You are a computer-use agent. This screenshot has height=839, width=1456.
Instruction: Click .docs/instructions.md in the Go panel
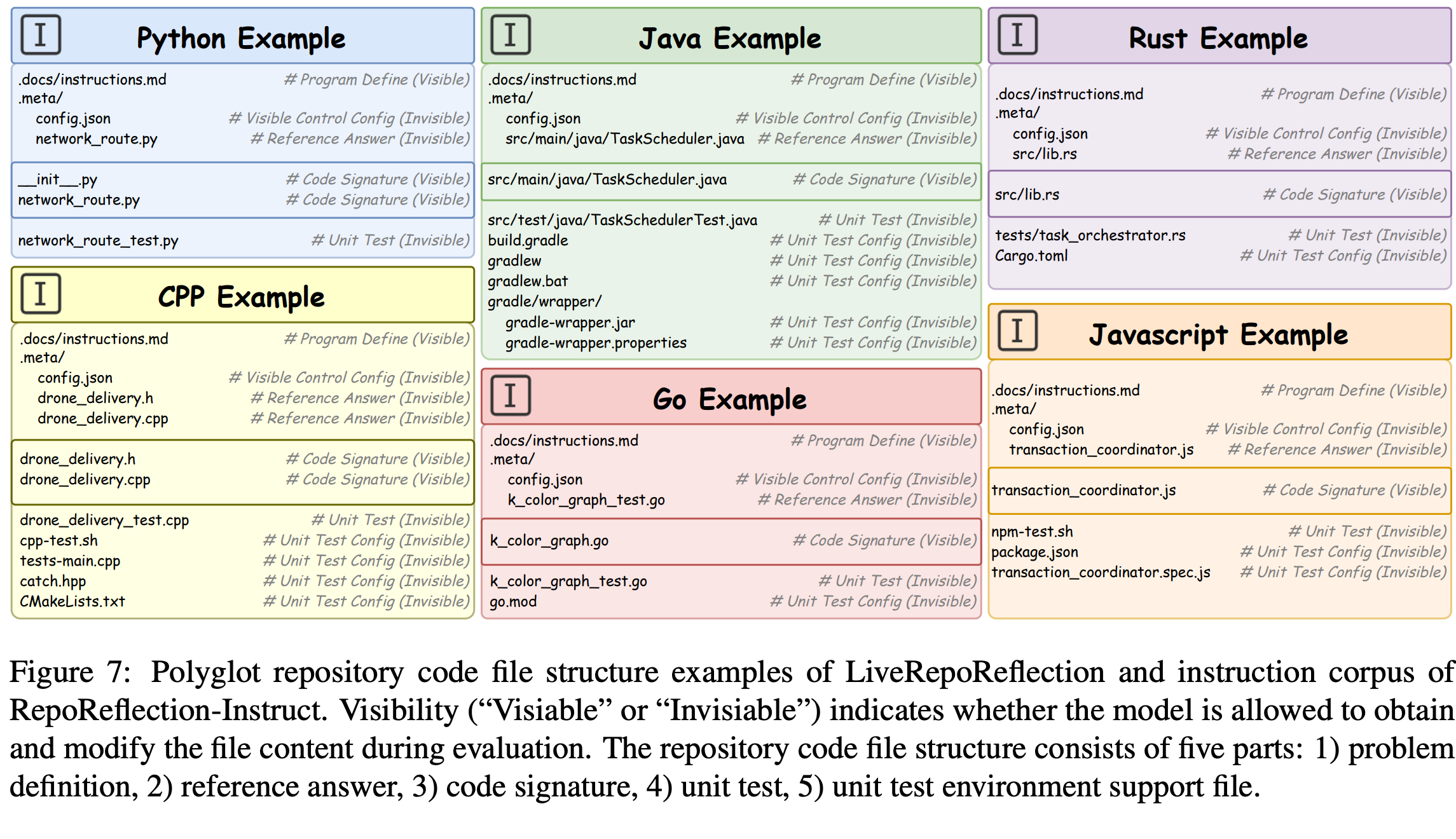564,440
